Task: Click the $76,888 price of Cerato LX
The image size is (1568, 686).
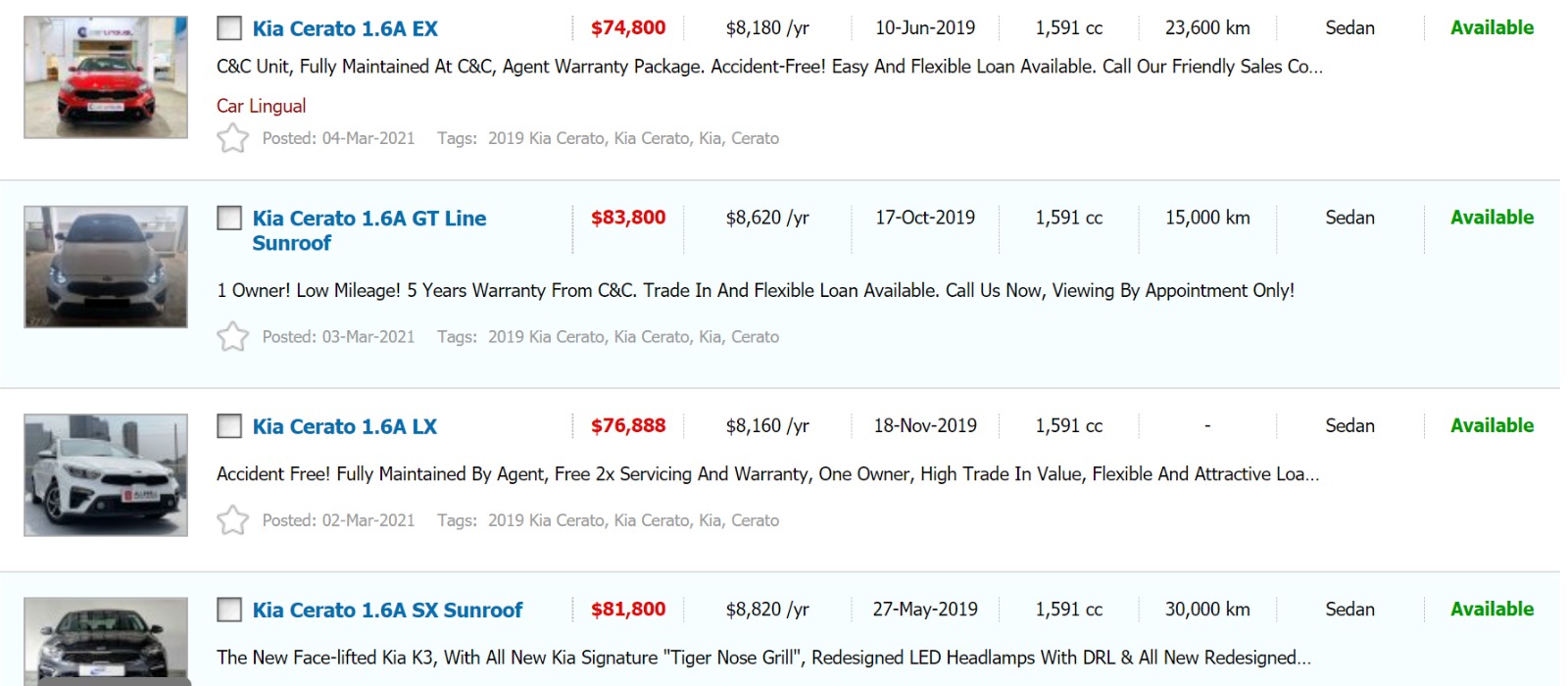Action: 628,425
